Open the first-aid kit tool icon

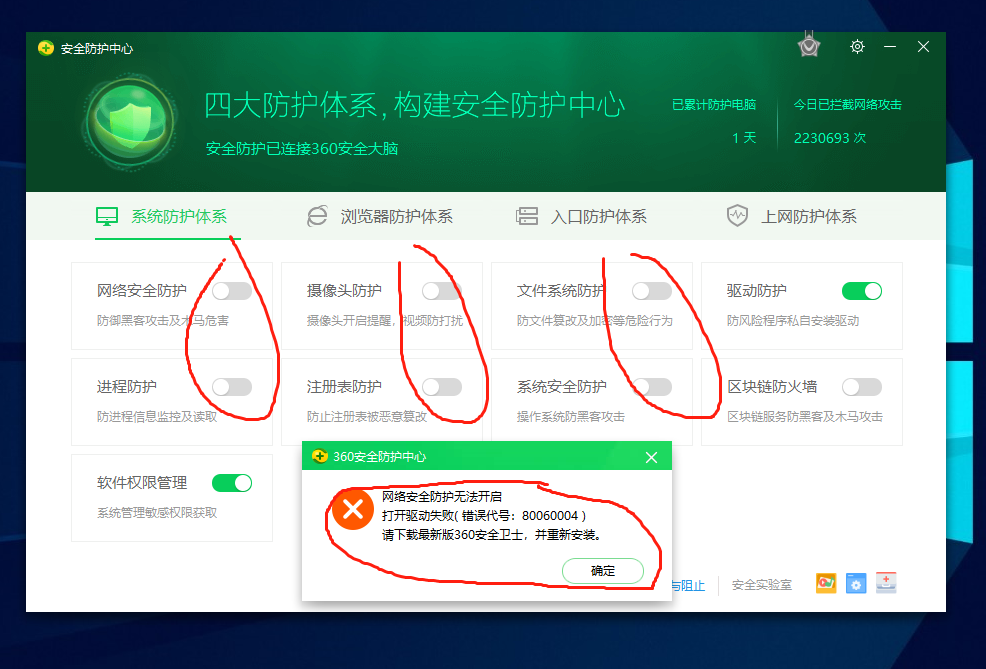[x=886, y=583]
